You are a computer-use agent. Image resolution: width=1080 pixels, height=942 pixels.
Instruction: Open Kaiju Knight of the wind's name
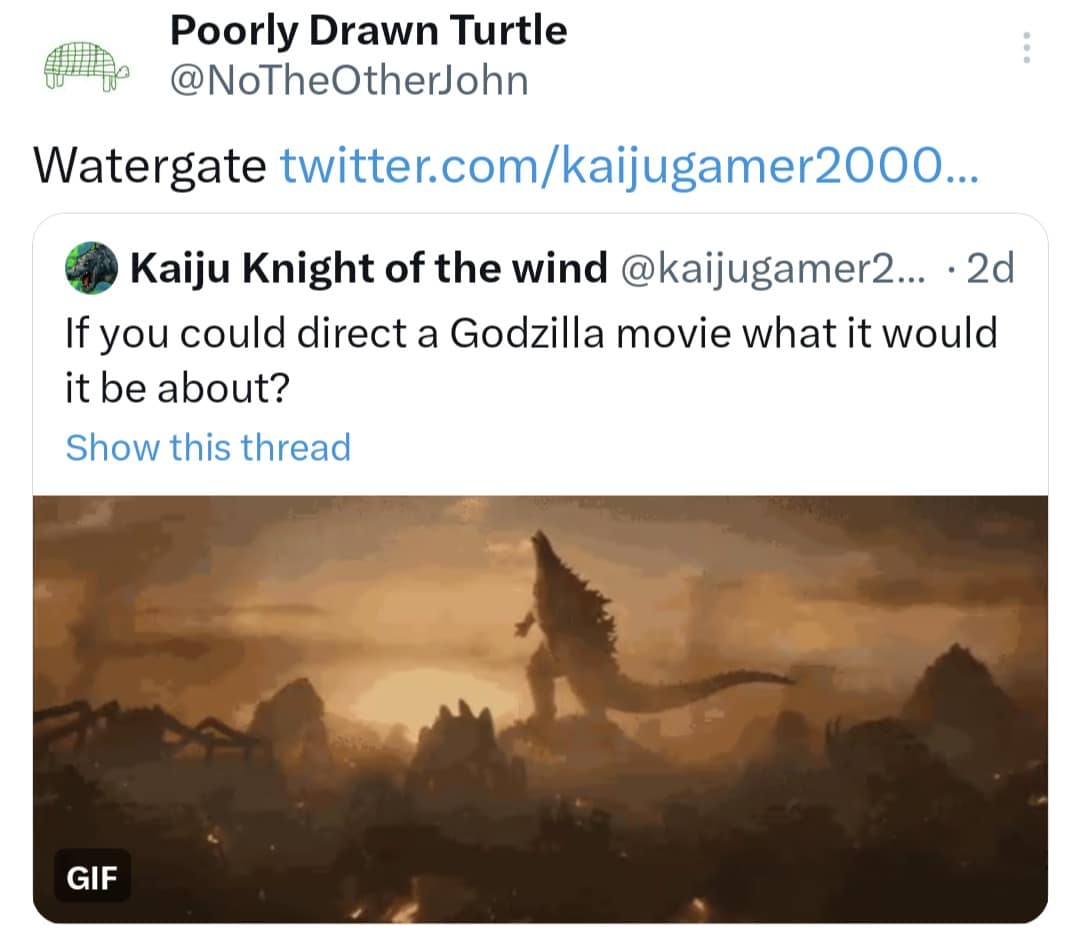point(369,268)
